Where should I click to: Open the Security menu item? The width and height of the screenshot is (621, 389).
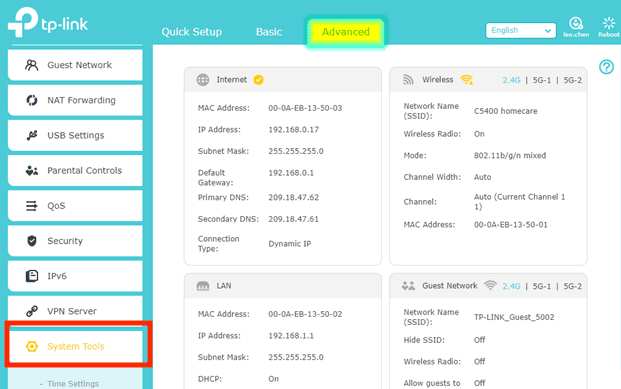75,241
